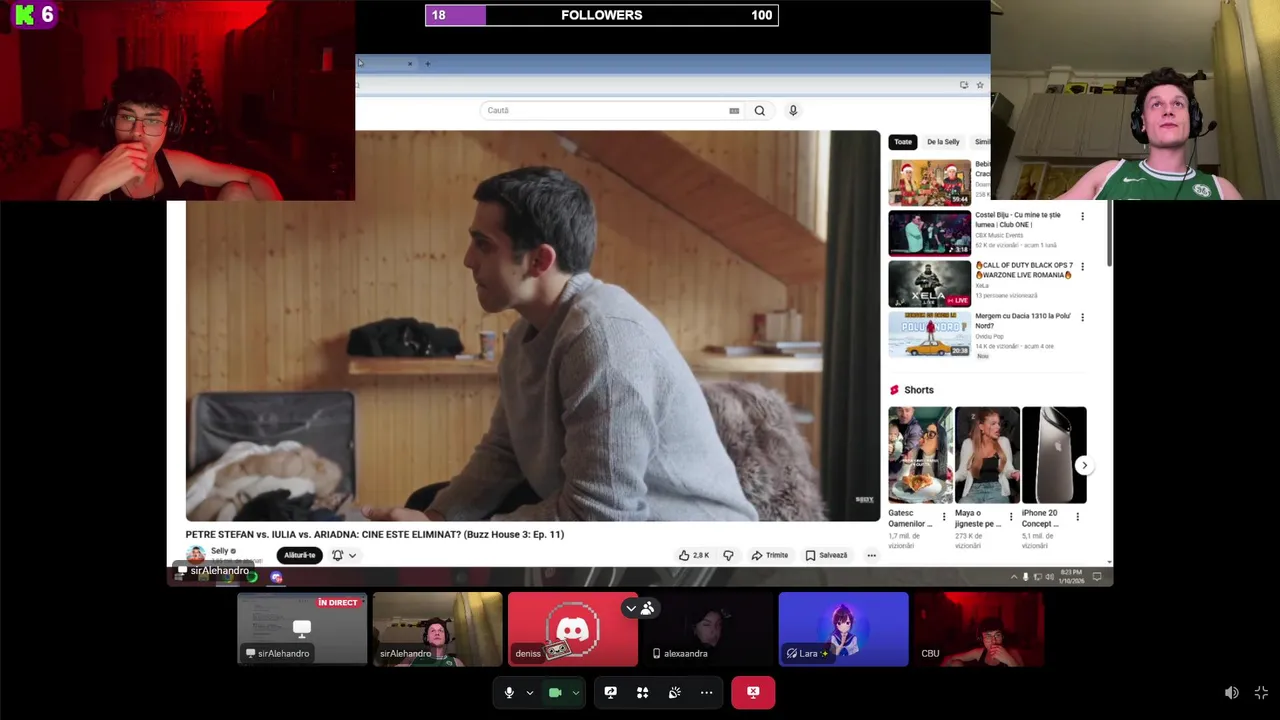
Task: Click the notification bell icon
Action: 338,555
